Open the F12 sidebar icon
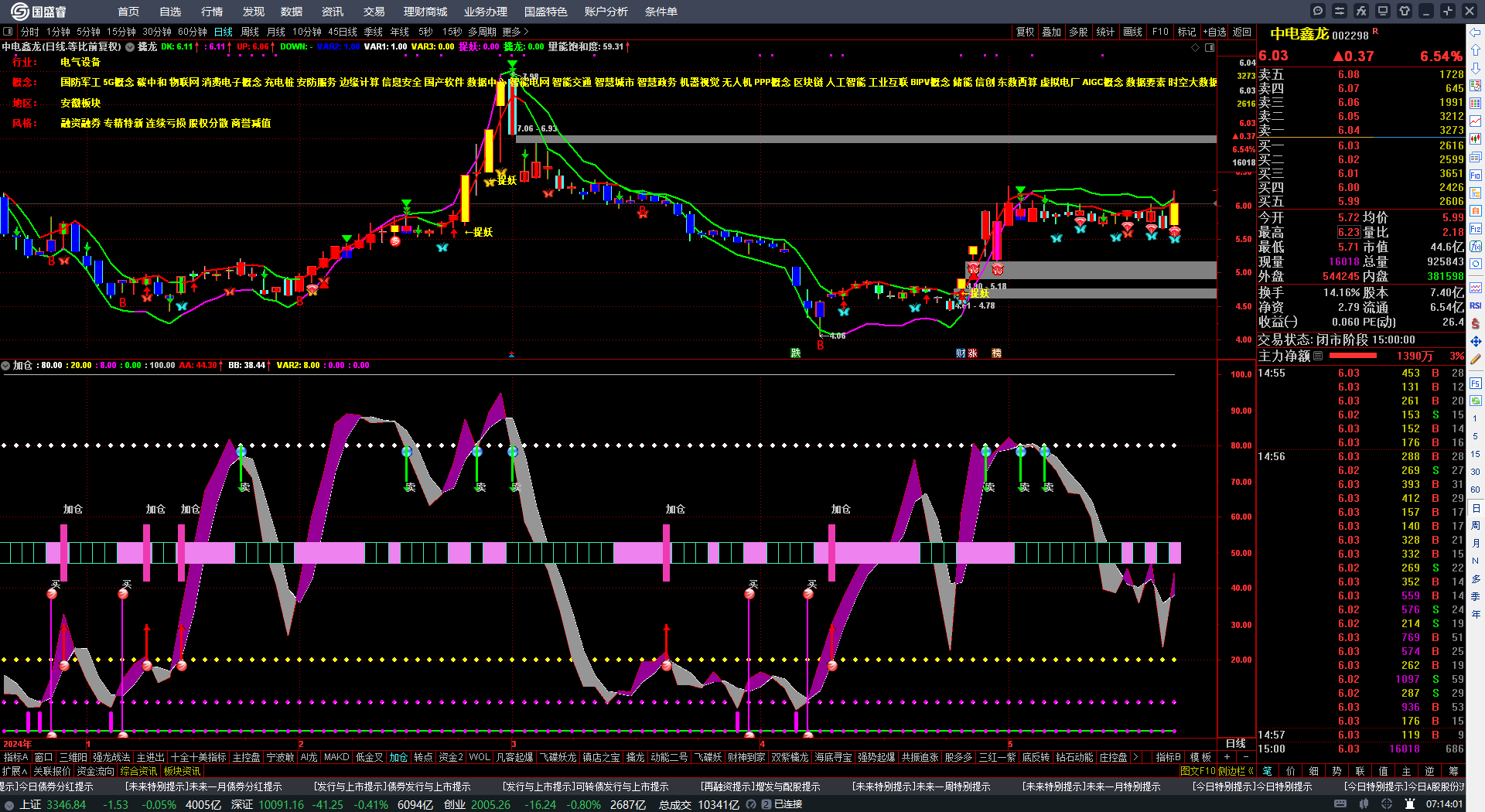This screenshot has height=812, width=1485. 1476,229
